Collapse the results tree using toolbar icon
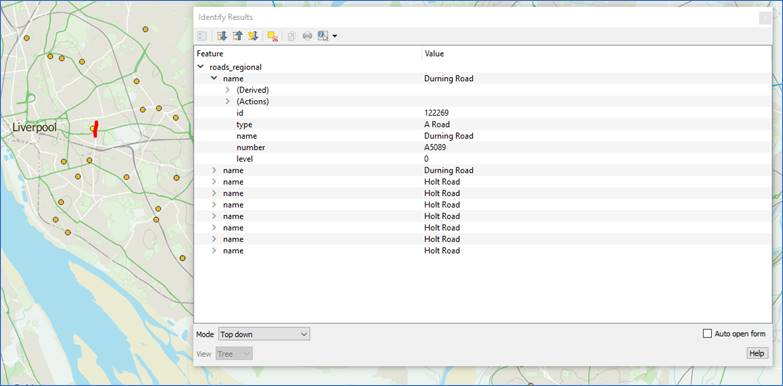783x386 pixels. (x=238, y=36)
